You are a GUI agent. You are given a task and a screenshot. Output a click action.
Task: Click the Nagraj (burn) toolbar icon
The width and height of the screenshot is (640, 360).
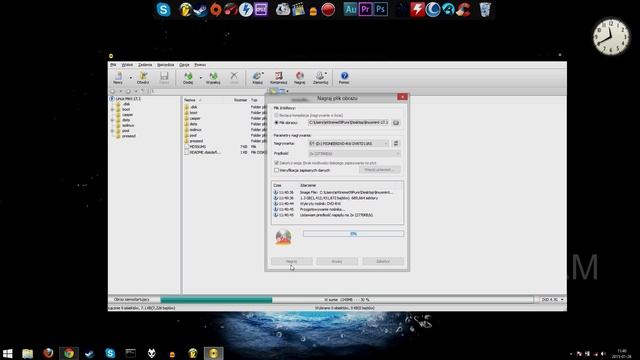coord(300,78)
